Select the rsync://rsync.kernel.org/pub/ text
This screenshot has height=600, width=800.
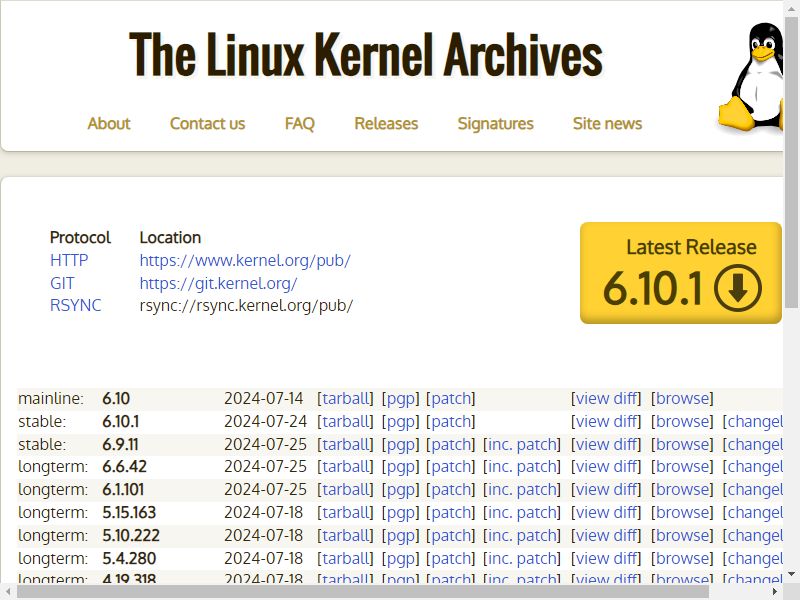(246, 306)
